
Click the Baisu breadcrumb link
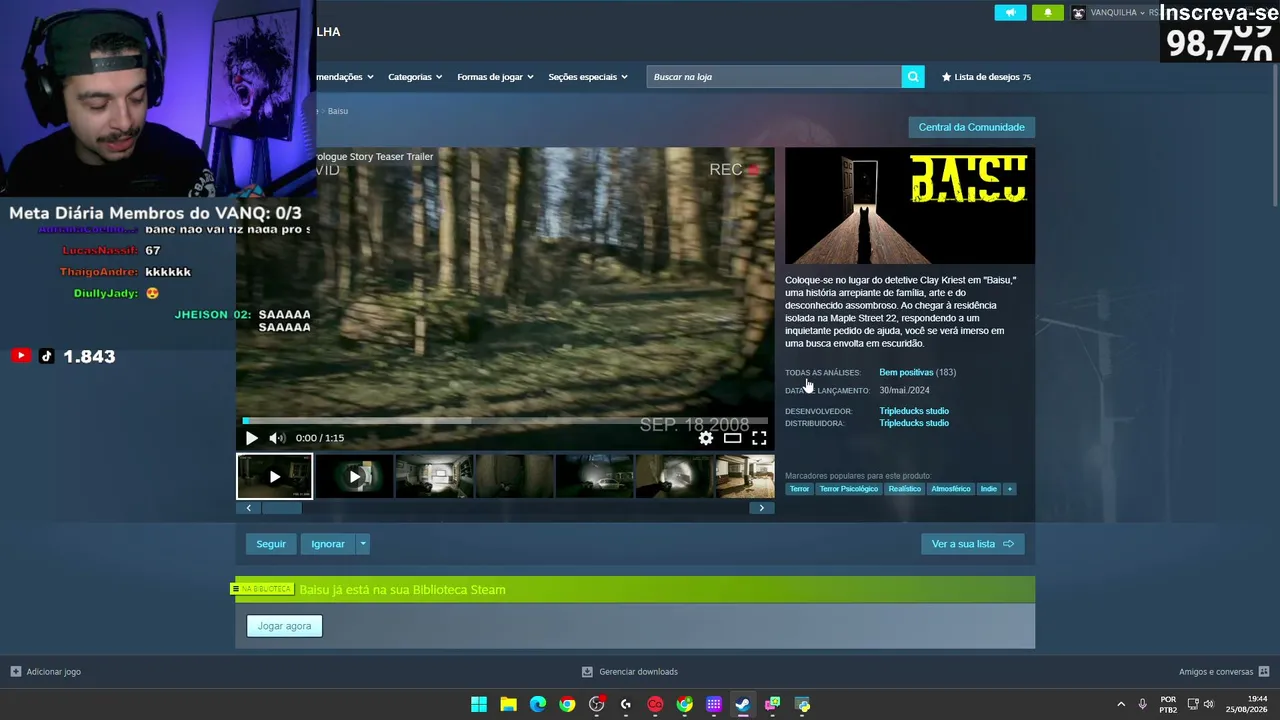coord(338,111)
